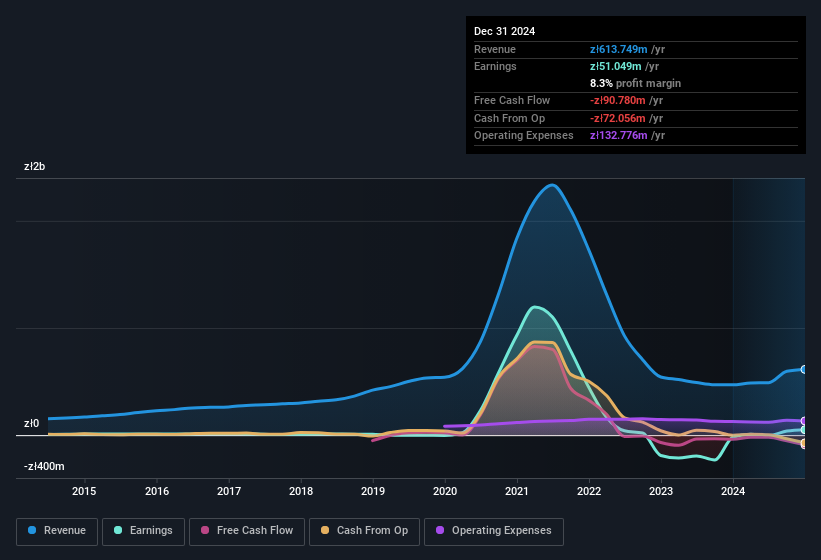Screen dimensions: 821x560
Task: Click the 2024 x-axis label
Action: 733,491
